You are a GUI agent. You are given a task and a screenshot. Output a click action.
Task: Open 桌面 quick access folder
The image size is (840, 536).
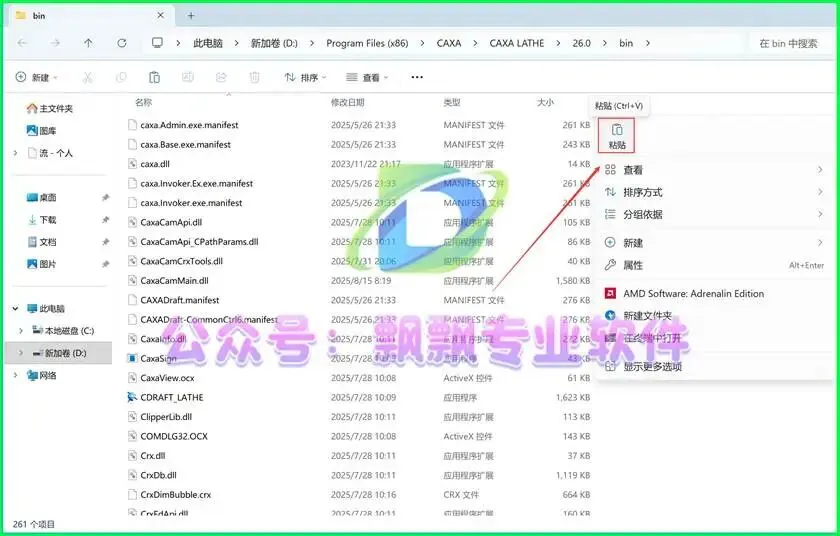point(41,198)
